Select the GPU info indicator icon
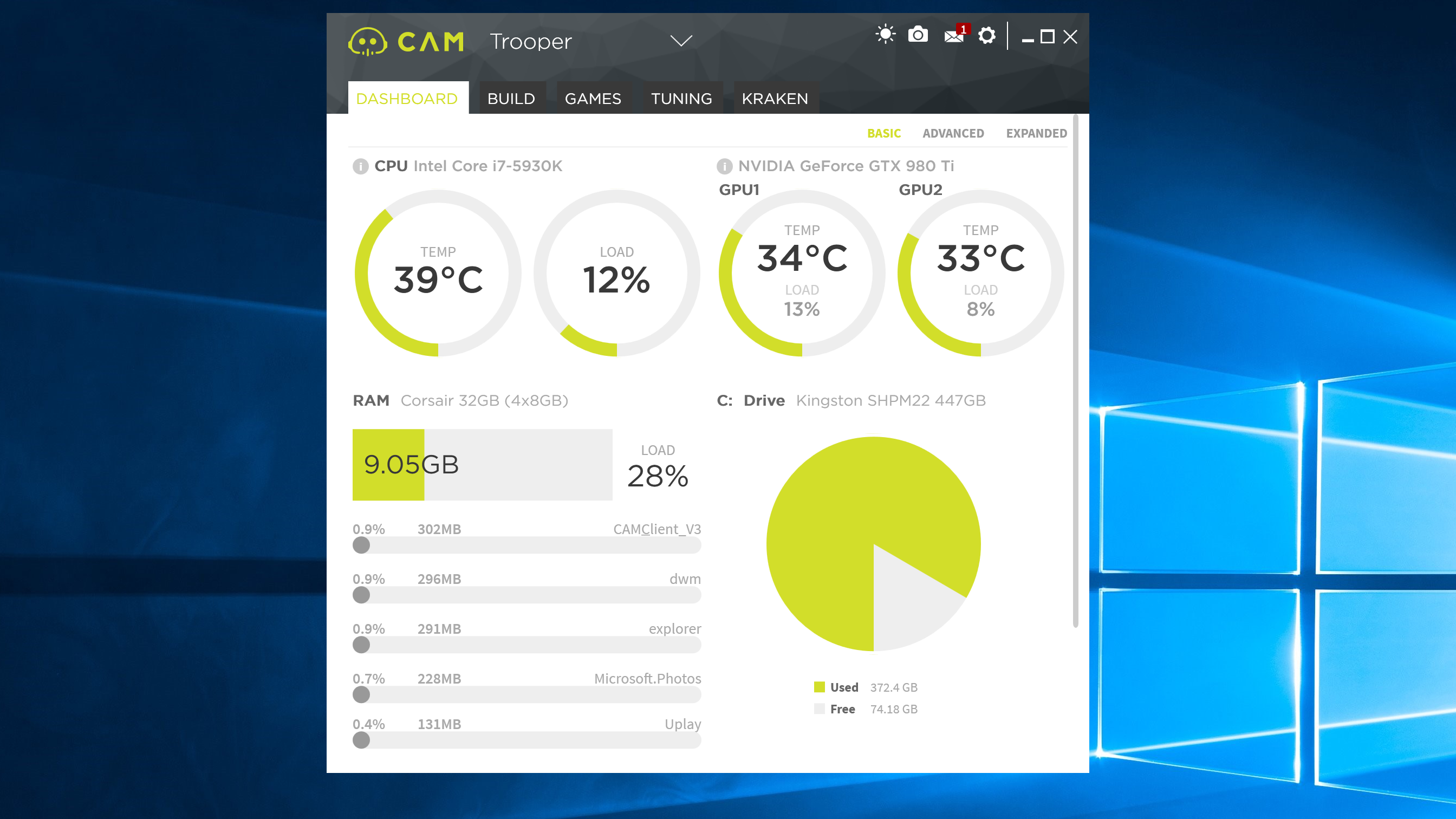The height and width of the screenshot is (819, 1456). [x=723, y=166]
